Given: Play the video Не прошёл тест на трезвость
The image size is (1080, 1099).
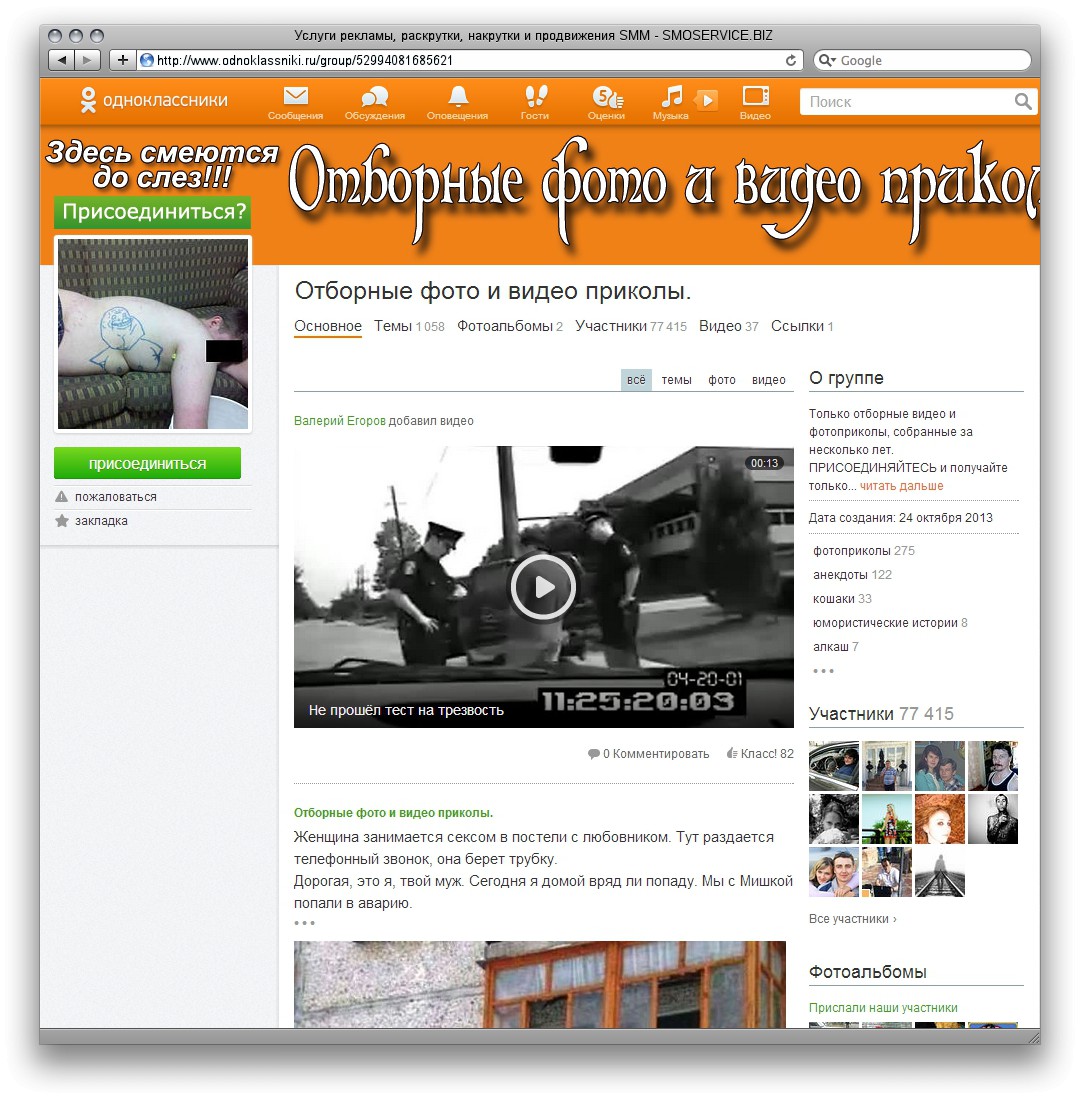Looking at the screenshot, I should pos(543,587).
